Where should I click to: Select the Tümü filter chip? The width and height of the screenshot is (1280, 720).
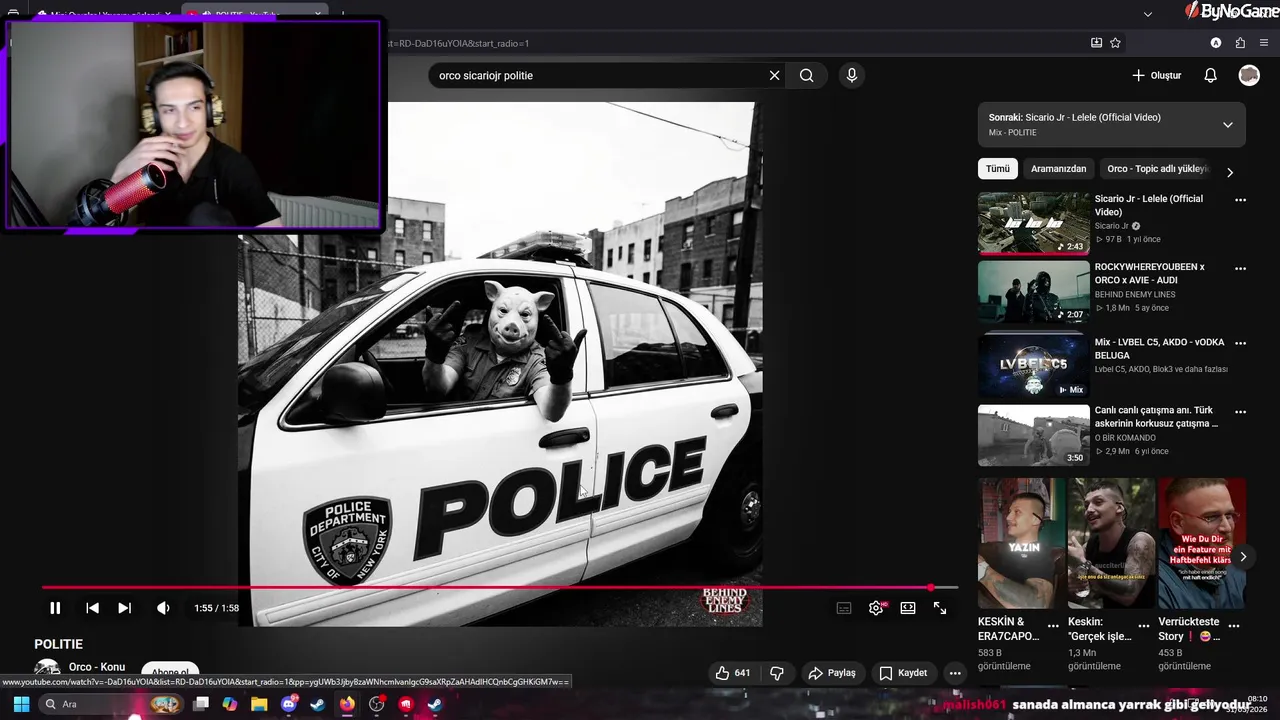tap(998, 169)
